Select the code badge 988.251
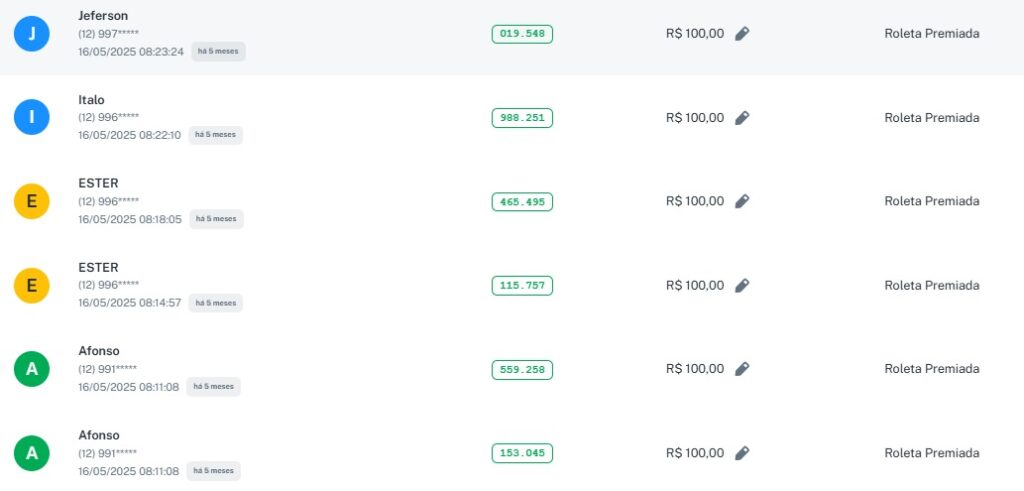The image size is (1024, 491). (x=522, y=118)
